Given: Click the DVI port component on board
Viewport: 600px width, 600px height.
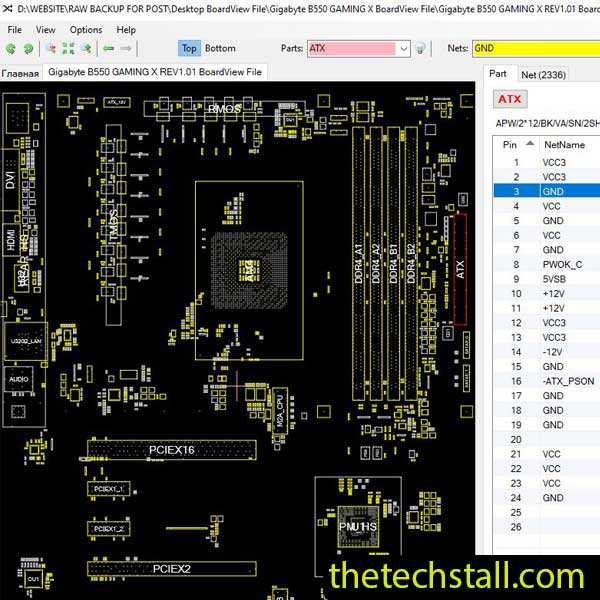Looking at the screenshot, I should [11, 180].
